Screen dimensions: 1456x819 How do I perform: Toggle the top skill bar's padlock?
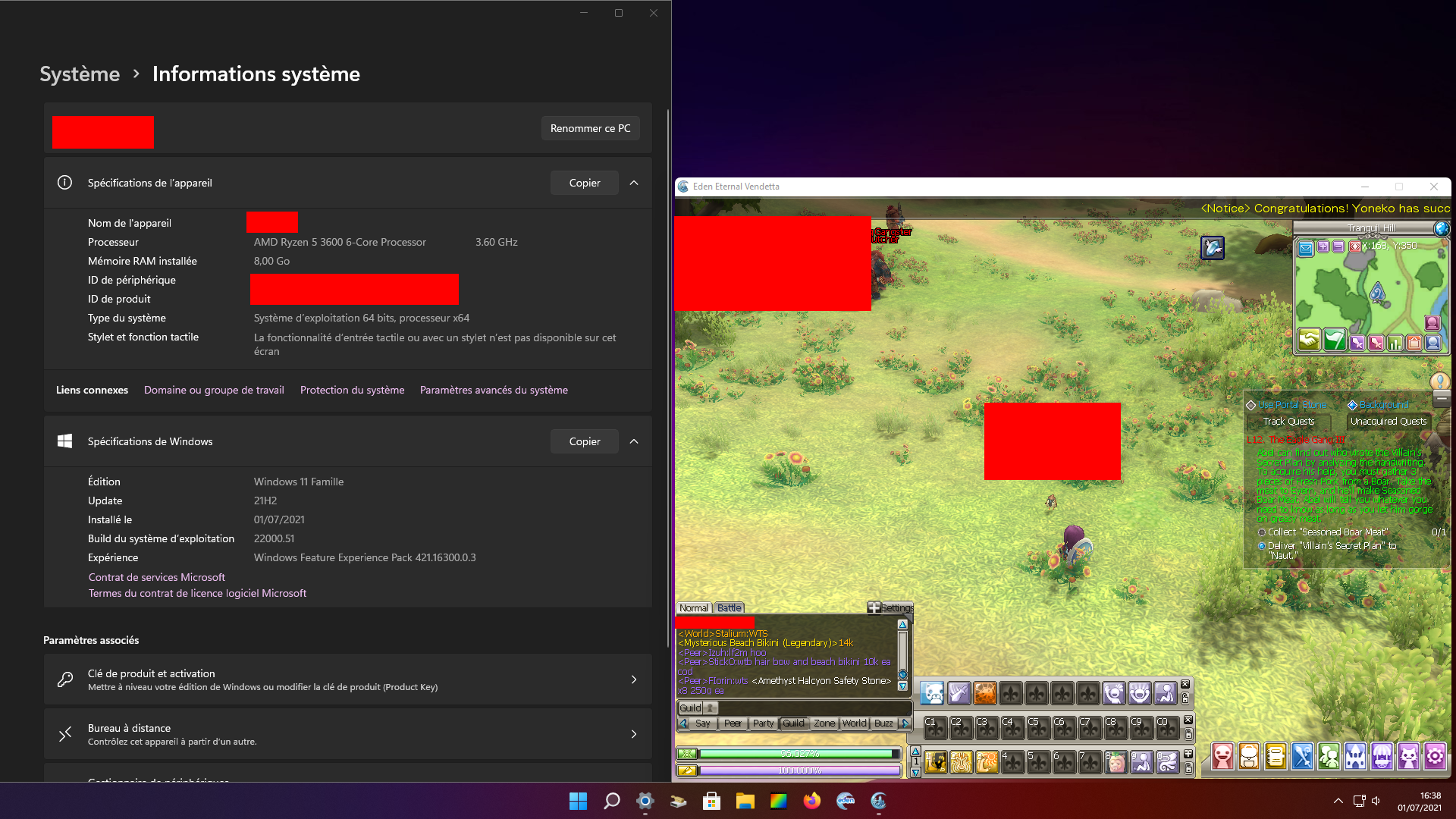click(1185, 698)
